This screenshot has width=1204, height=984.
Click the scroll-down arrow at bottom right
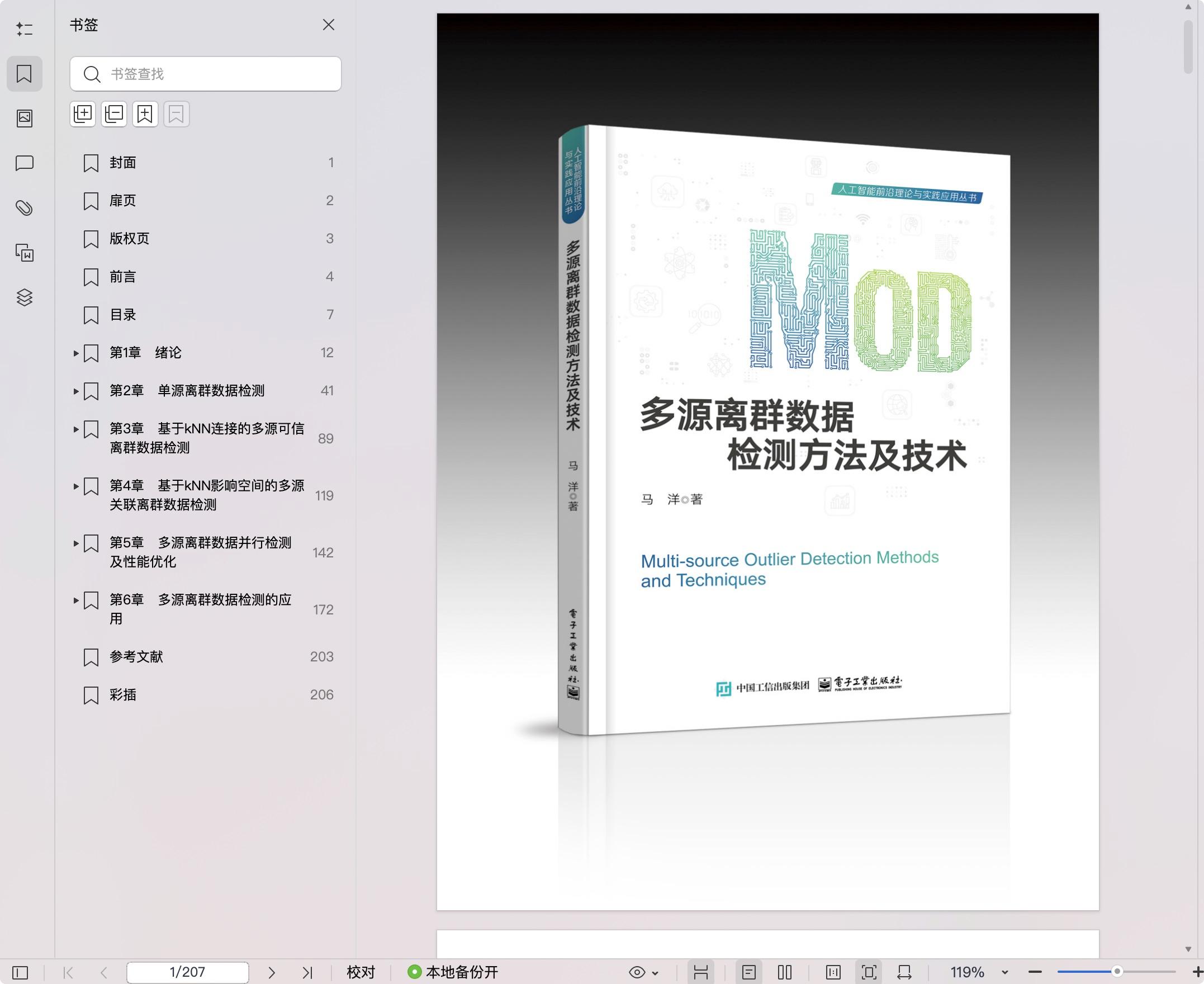click(1188, 949)
